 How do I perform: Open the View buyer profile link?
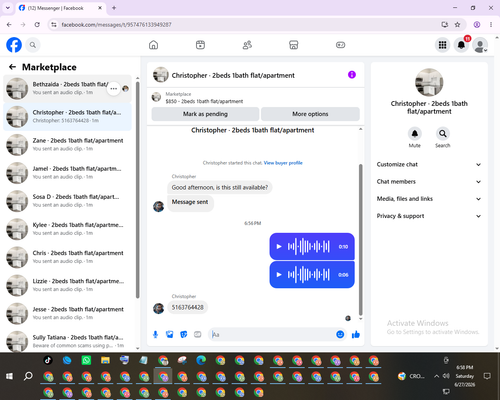click(283, 163)
